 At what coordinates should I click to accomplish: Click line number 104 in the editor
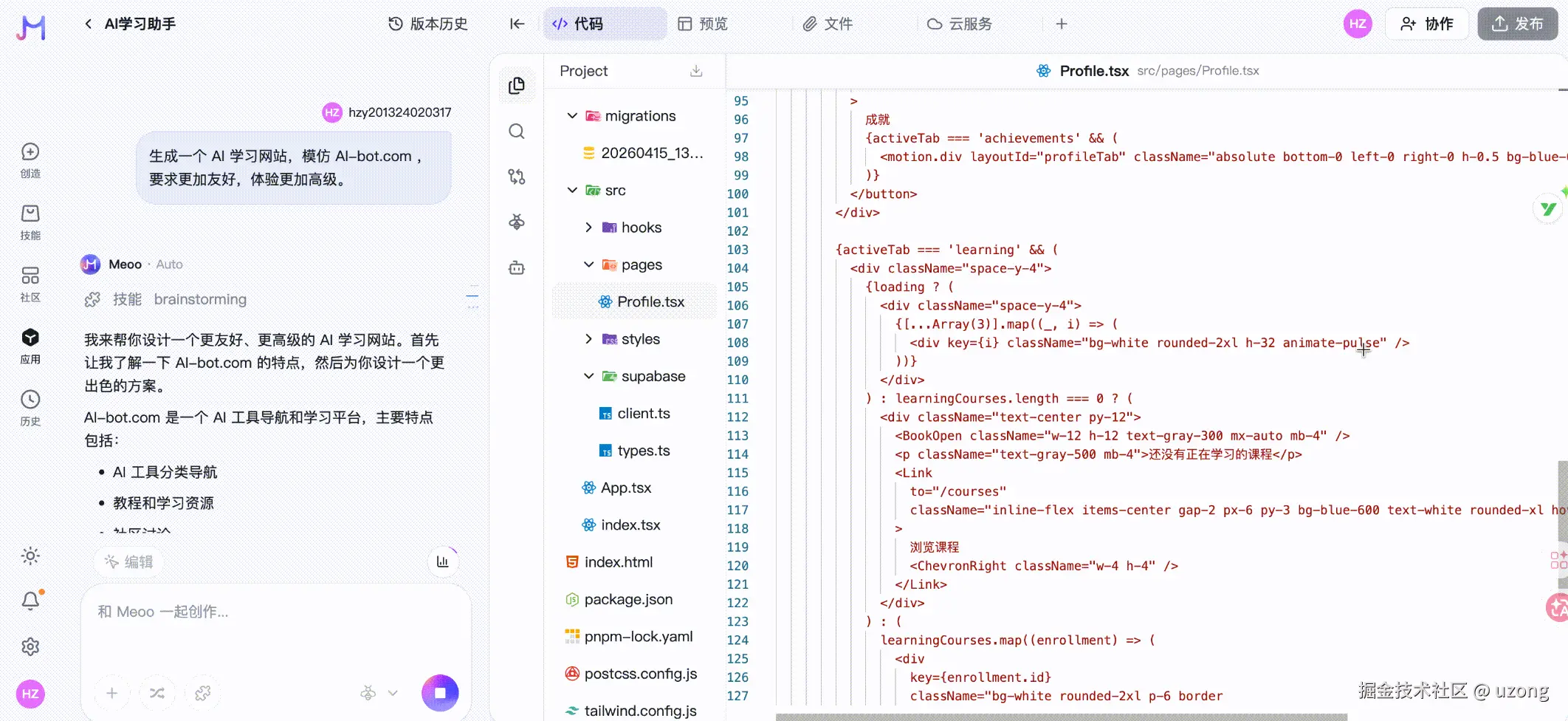point(737,268)
